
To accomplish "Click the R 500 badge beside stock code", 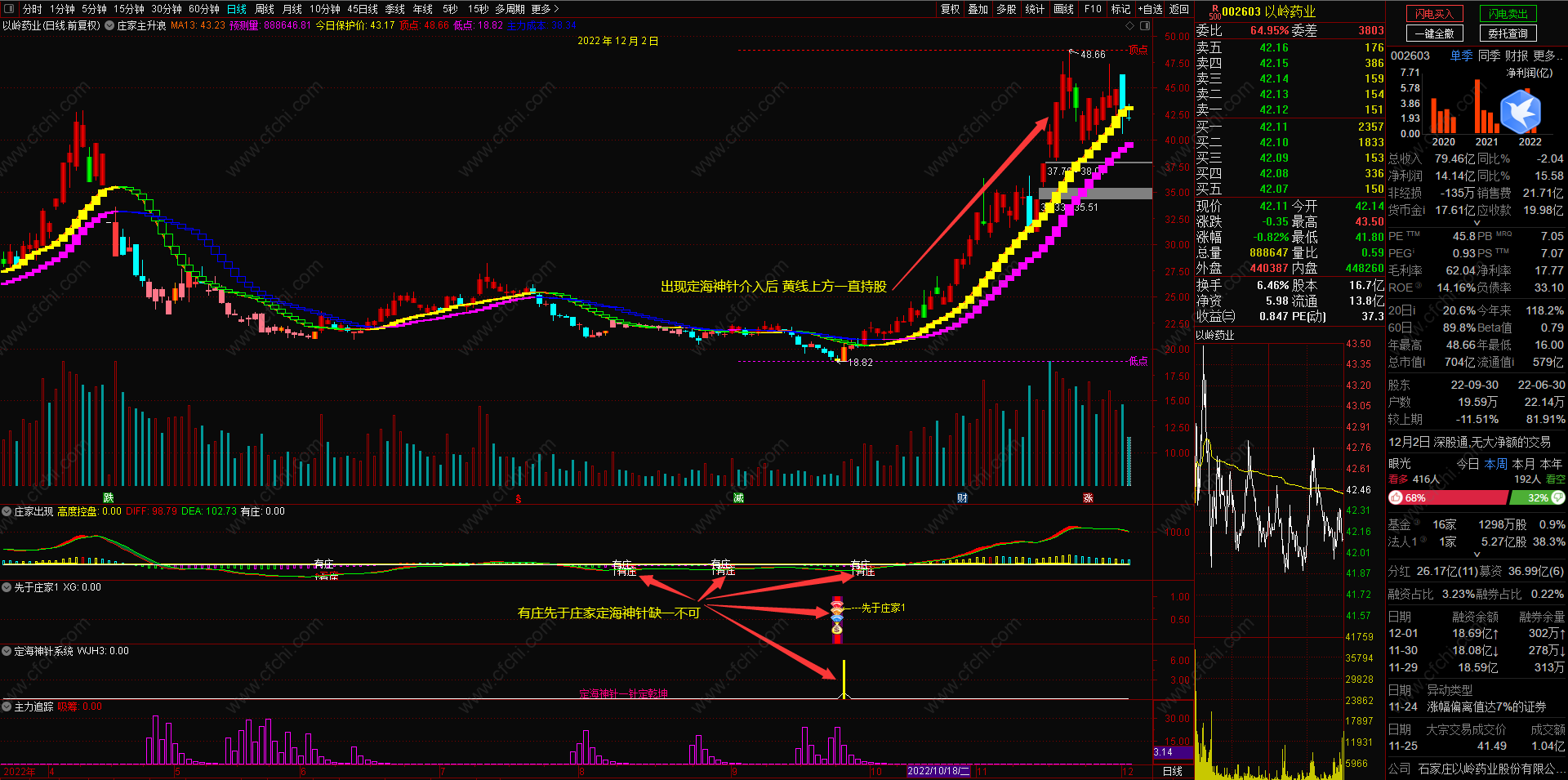I will click(1214, 11).
